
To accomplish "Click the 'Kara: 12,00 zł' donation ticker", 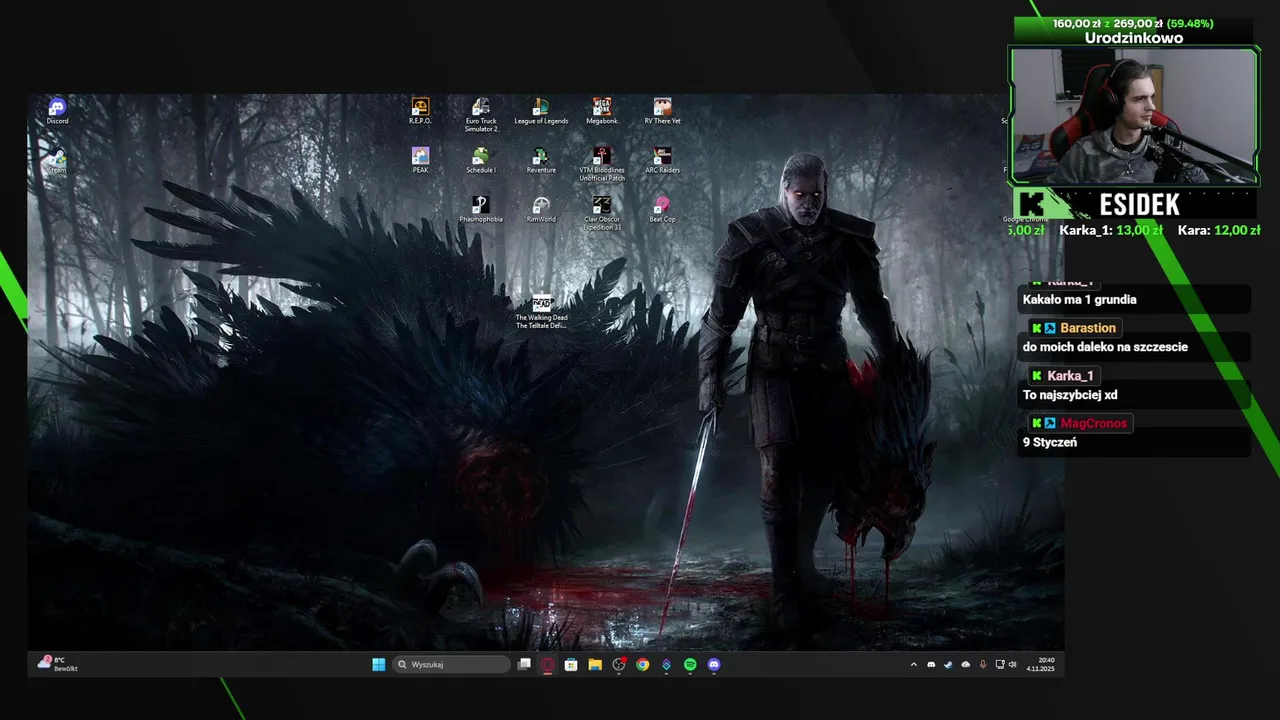I will click(x=1219, y=230).
